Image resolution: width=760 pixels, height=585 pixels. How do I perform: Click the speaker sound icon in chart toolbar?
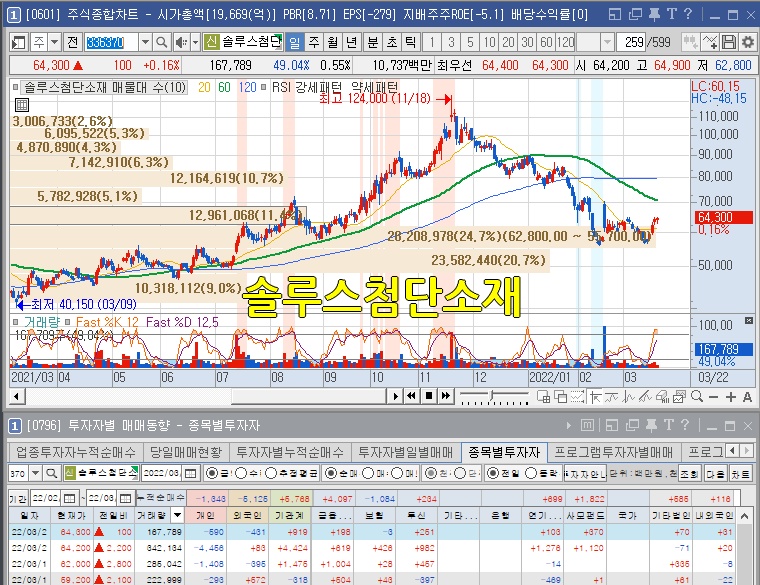(181, 43)
